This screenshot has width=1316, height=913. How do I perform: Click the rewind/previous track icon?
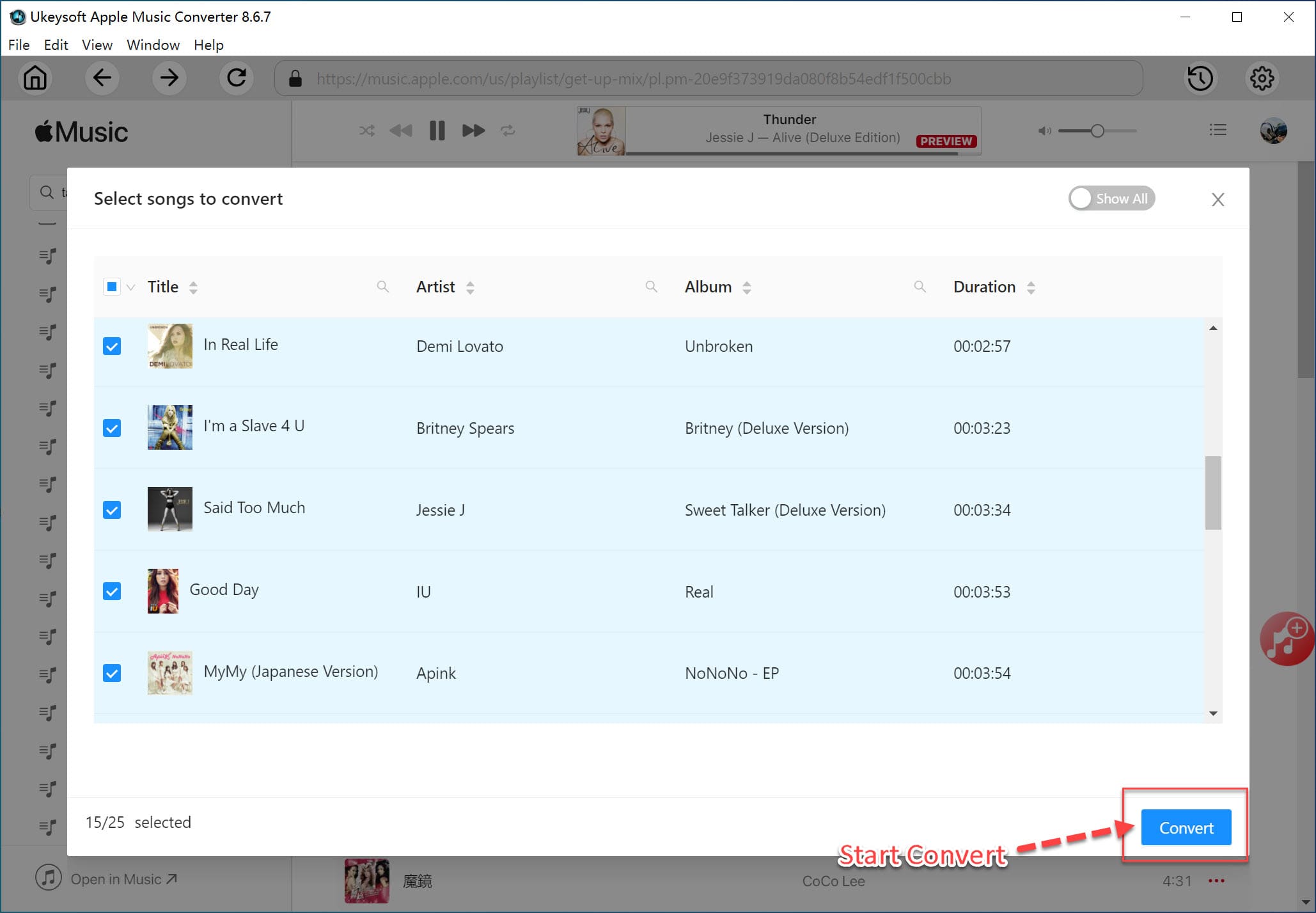pyautogui.click(x=401, y=130)
